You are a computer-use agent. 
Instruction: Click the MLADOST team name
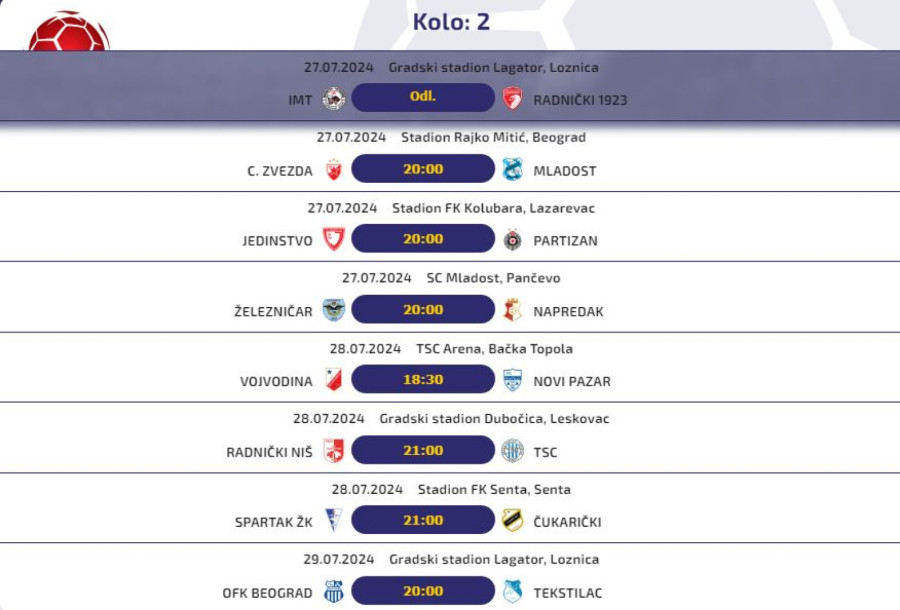click(x=564, y=171)
